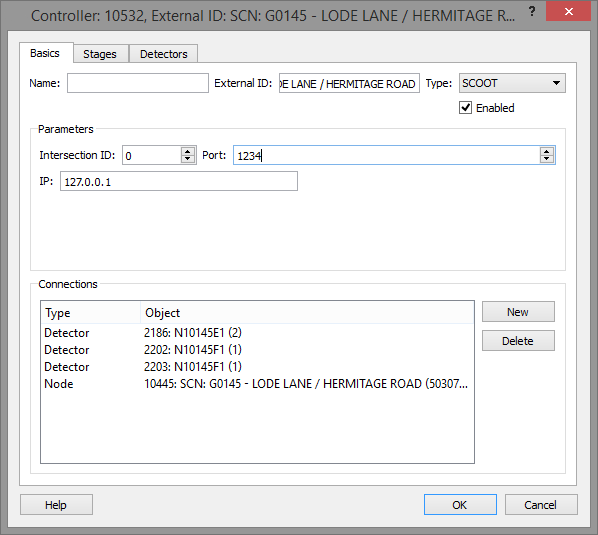Toggle the Enabled checkbox
Viewport: 598px width, 535px height.
pos(465,108)
